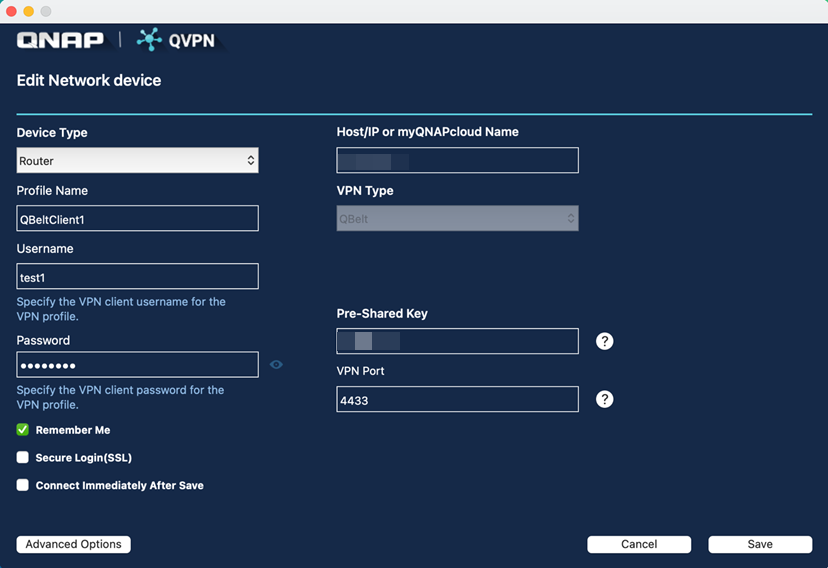Focus the Username field containing test1
This screenshot has height=568, width=828.
click(x=137, y=277)
